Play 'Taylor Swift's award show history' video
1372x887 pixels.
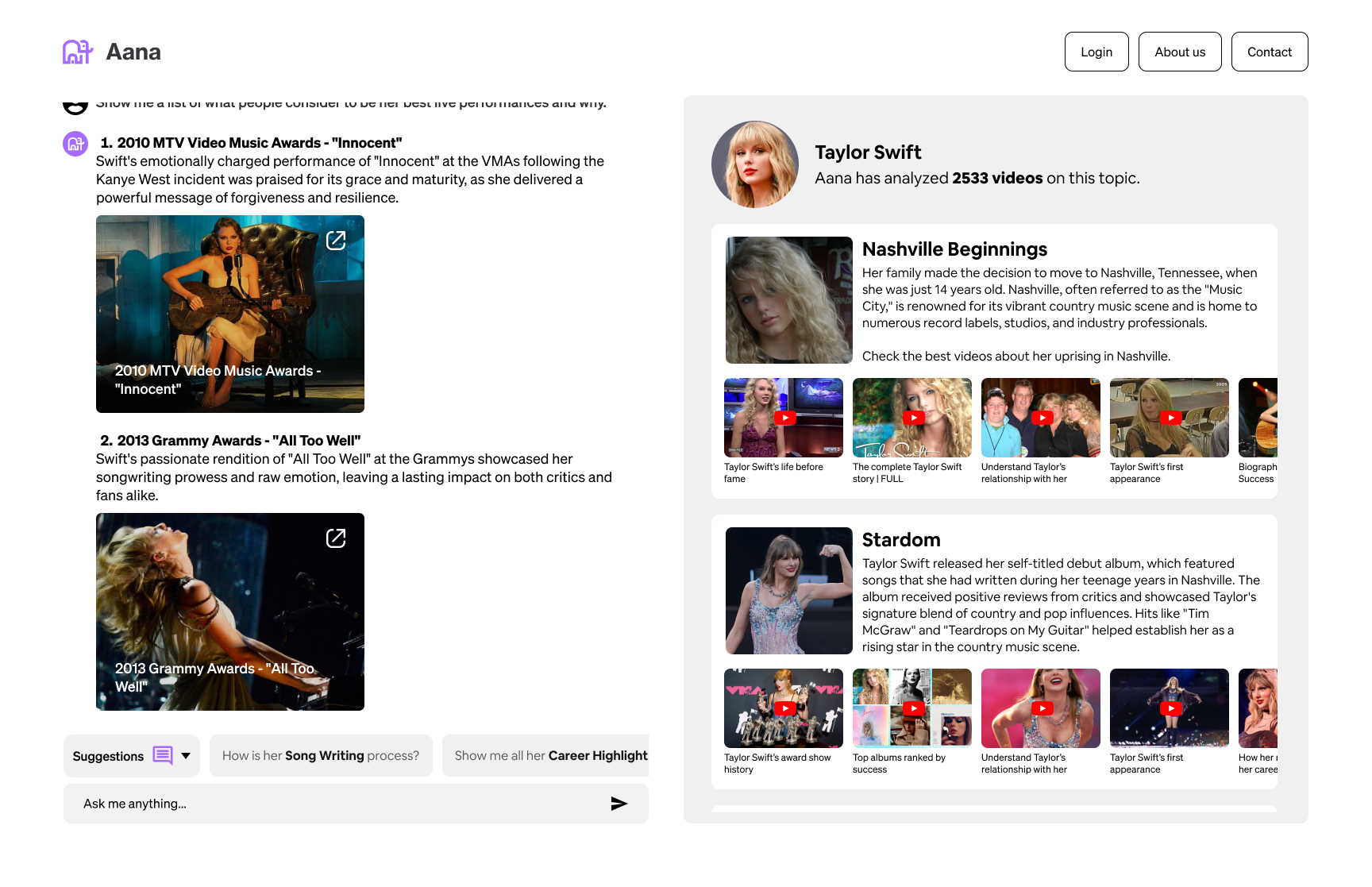pyautogui.click(x=784, y=708)
